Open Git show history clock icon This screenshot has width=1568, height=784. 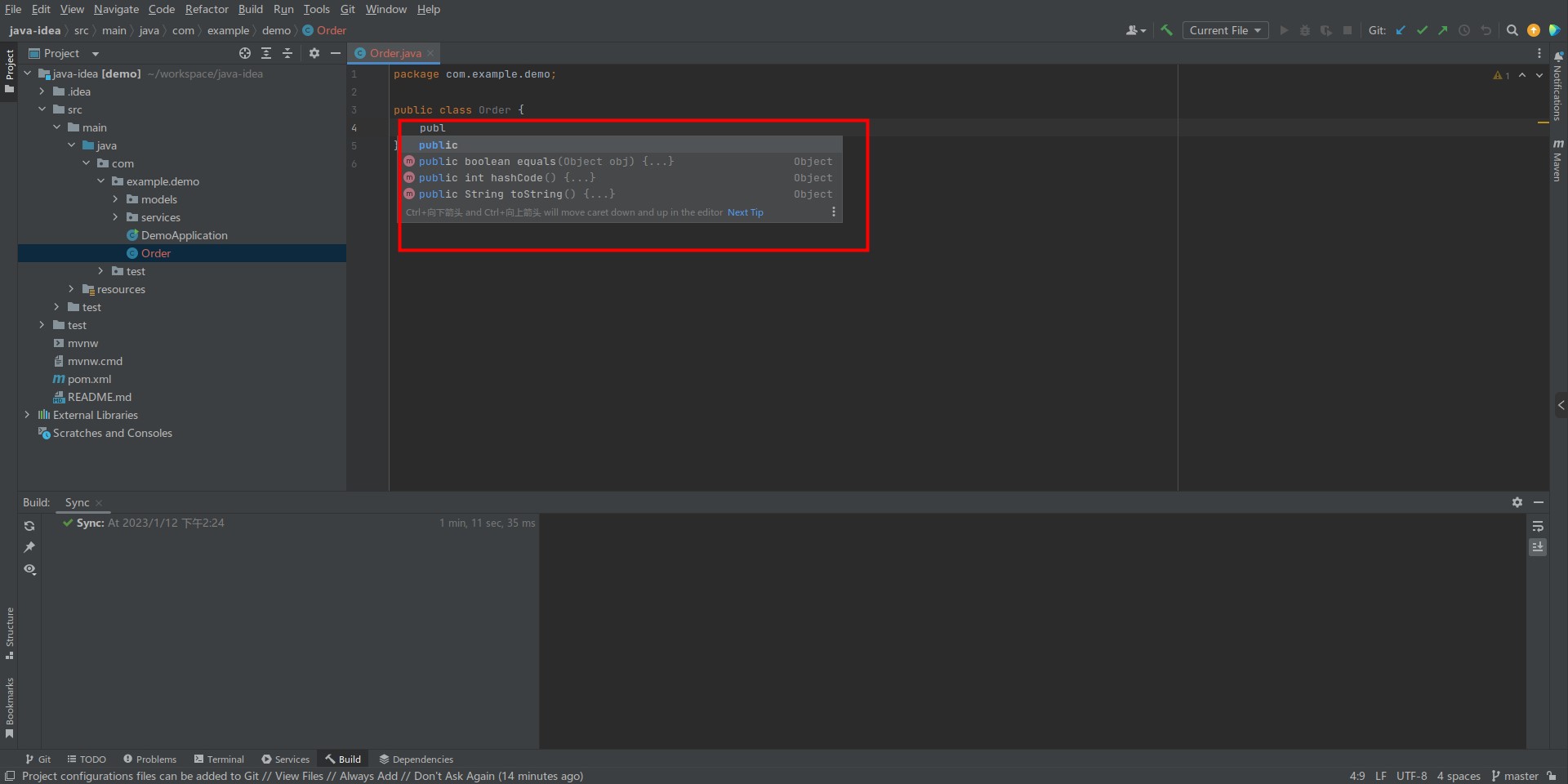[1464, 30]
